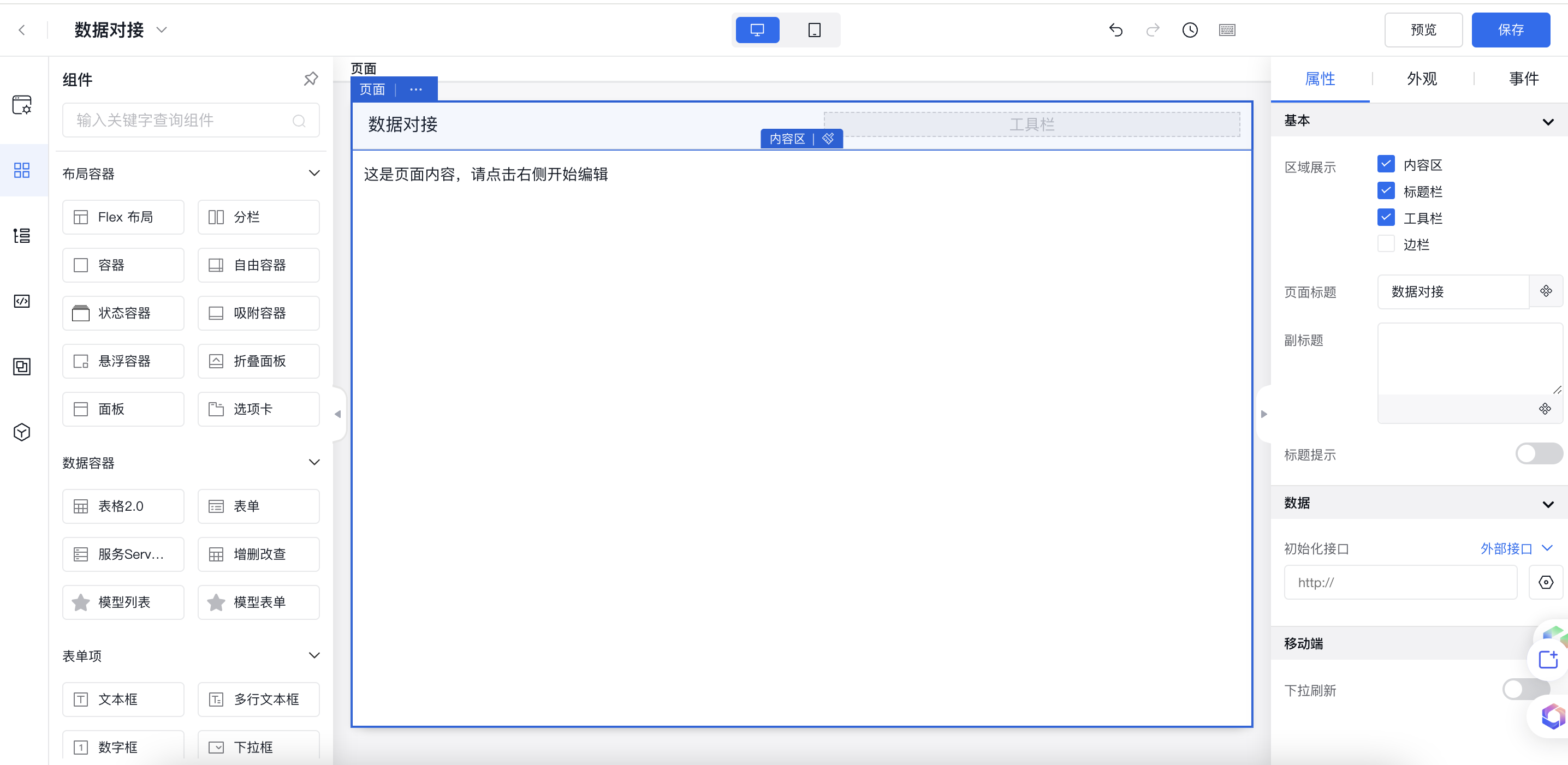Open keyboard shortcuts icon

1227,30
